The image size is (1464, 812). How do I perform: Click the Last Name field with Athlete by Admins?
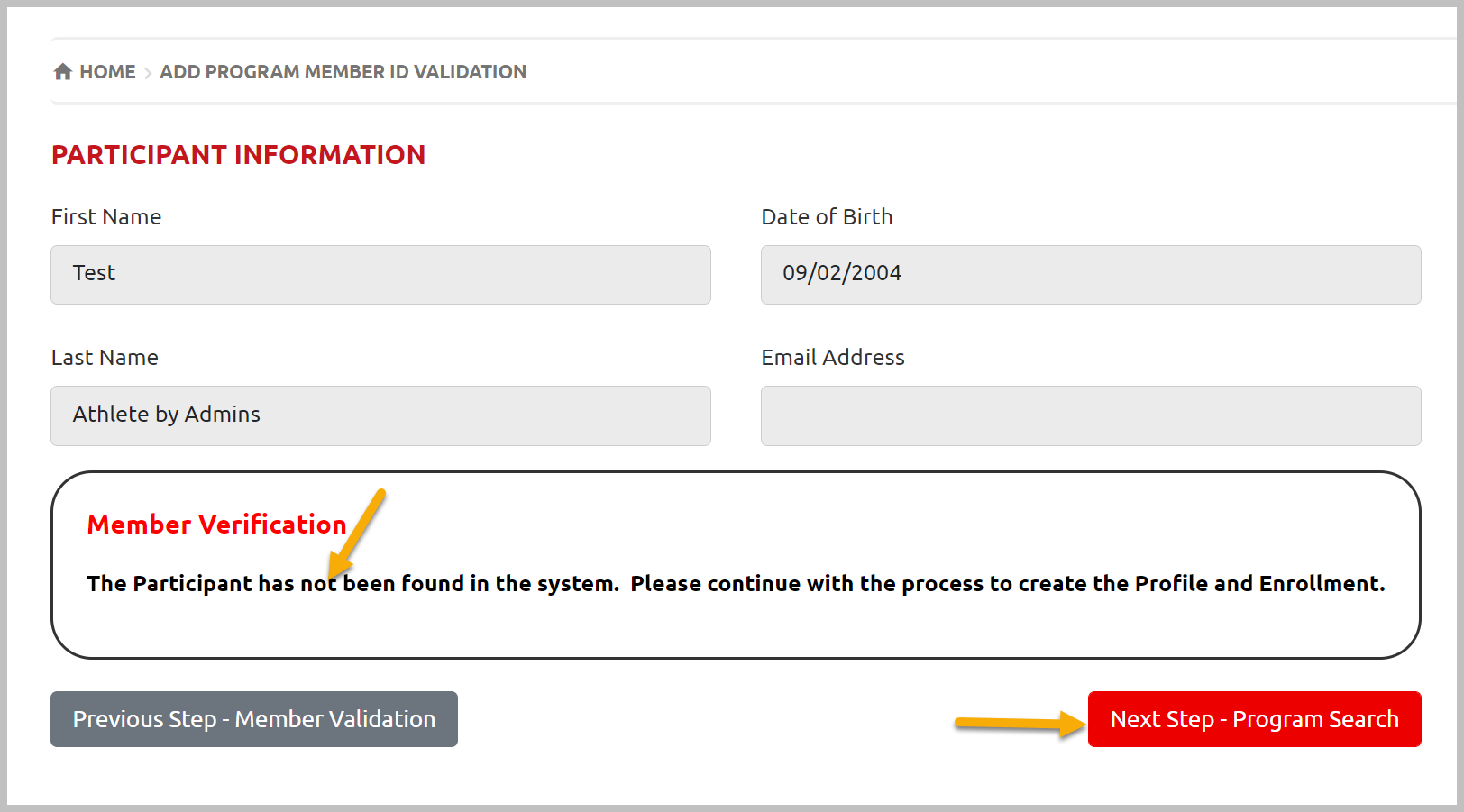click(x=380, y=415)
